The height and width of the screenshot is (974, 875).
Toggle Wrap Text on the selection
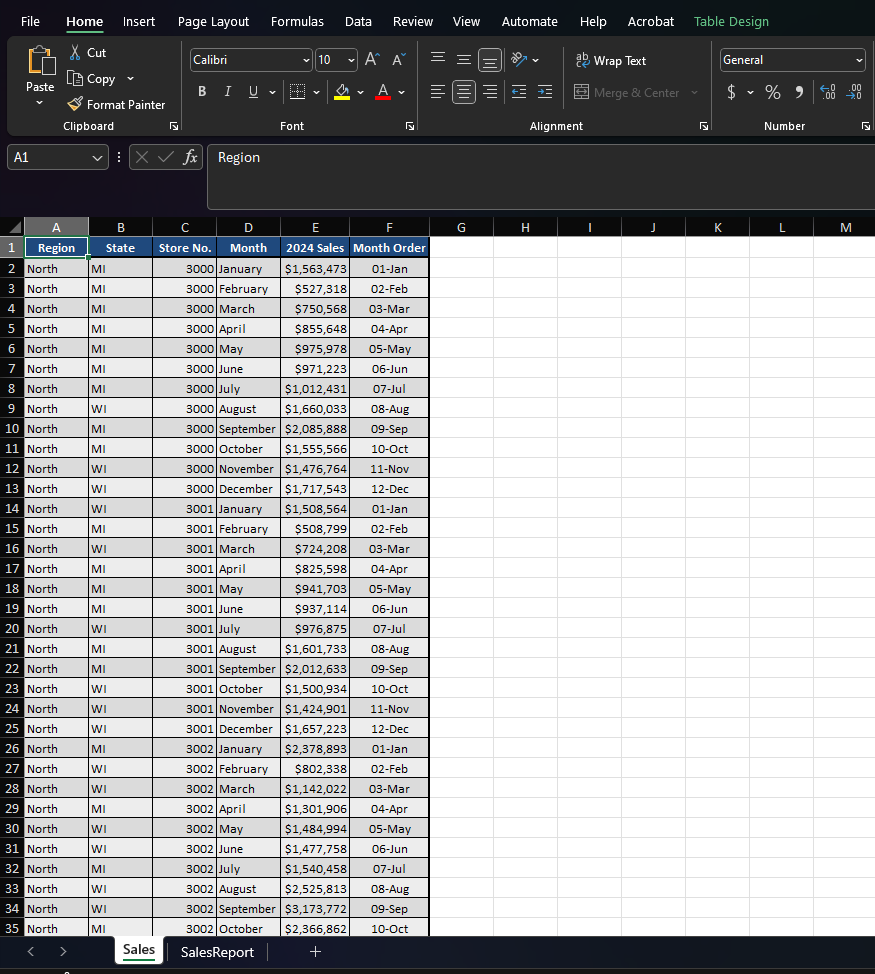(610, 60)
